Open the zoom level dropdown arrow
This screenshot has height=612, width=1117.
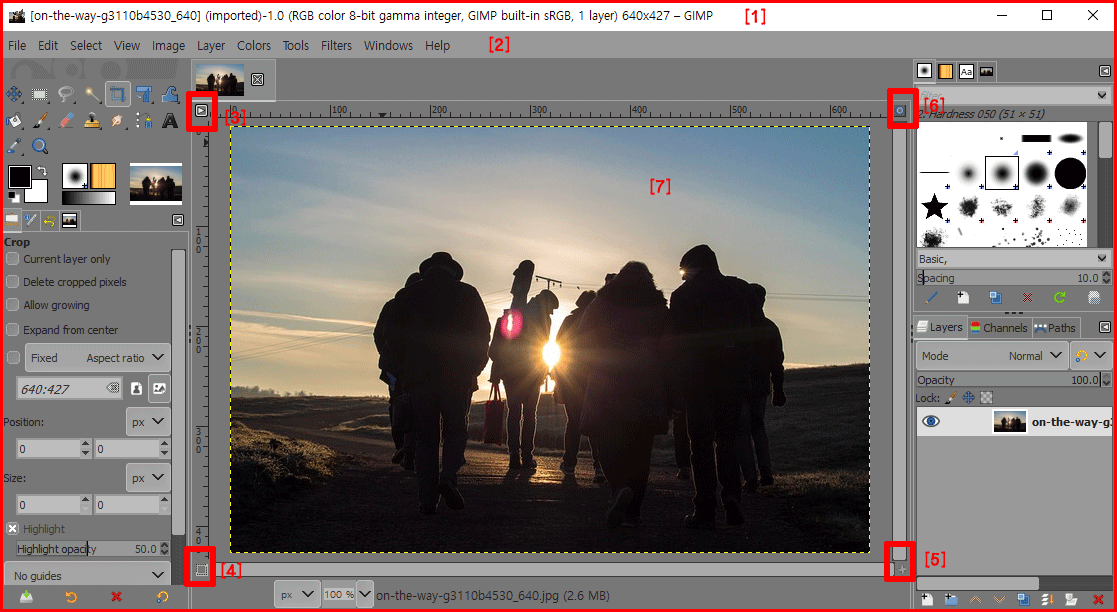(364, 594)
